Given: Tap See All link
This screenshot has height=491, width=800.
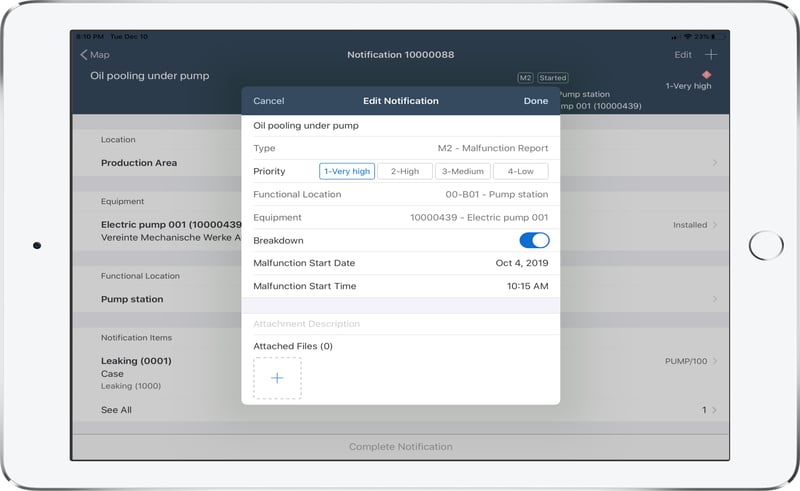Looking at the screenshot, I should click(x=116, y=410).
